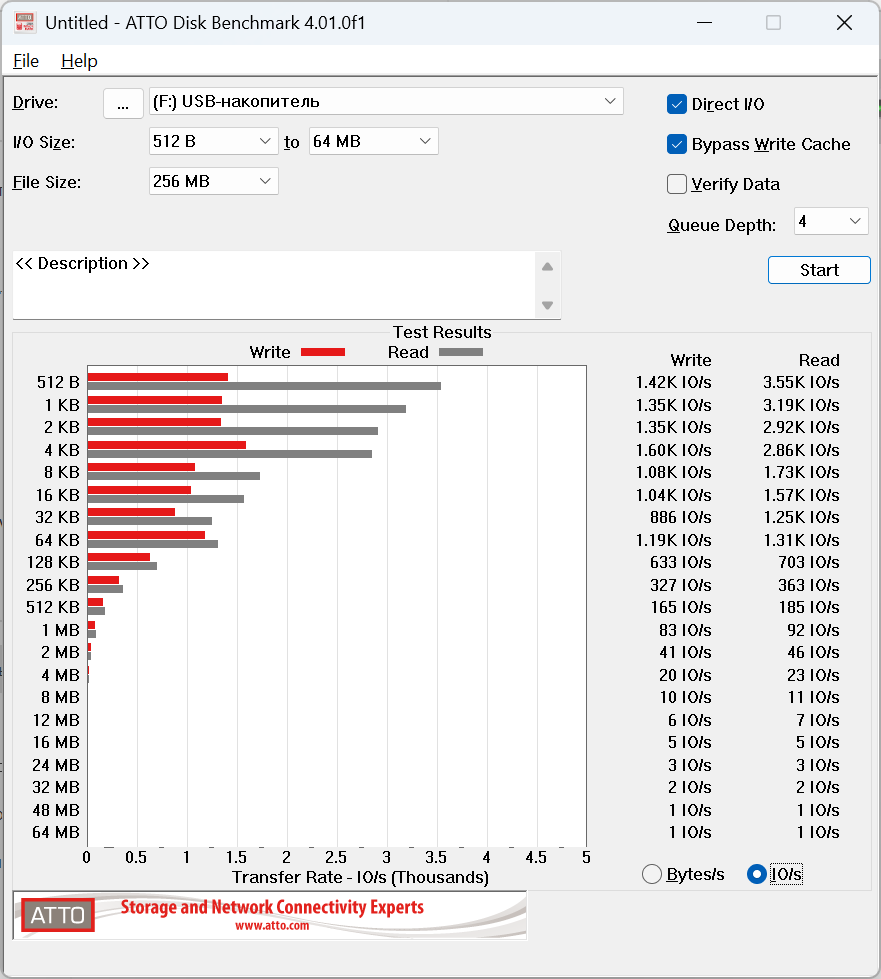Click the 64 KB row label in chart
The image size is (881, 979).
57,540
